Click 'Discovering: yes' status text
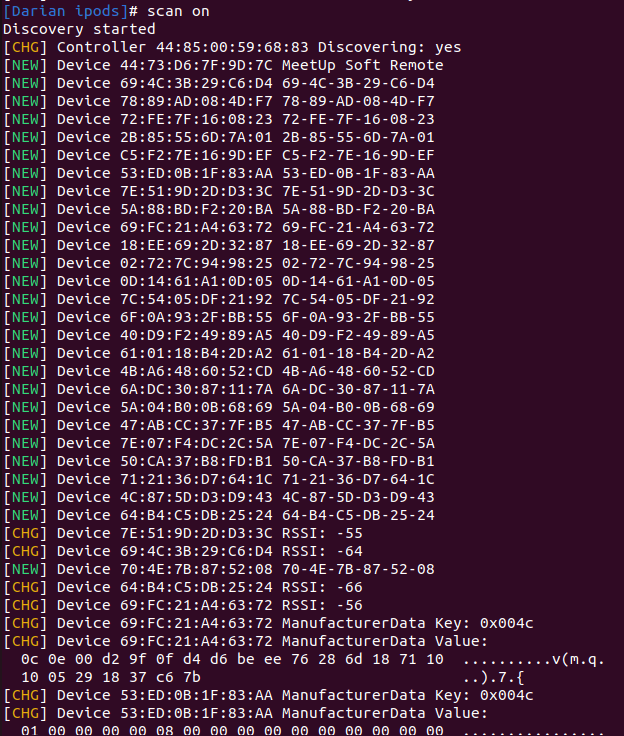The width and height of the screenshot is (624, 736). pyautogui.click(x=389, y=47)
